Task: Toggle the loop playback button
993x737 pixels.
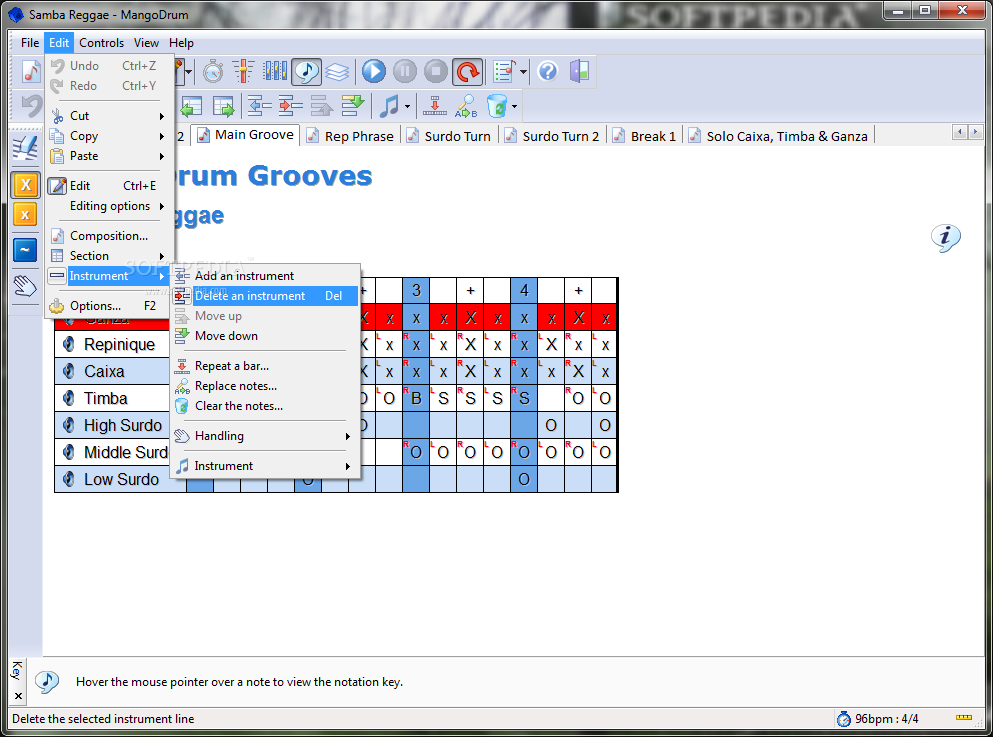Action: tap(468, 72)
